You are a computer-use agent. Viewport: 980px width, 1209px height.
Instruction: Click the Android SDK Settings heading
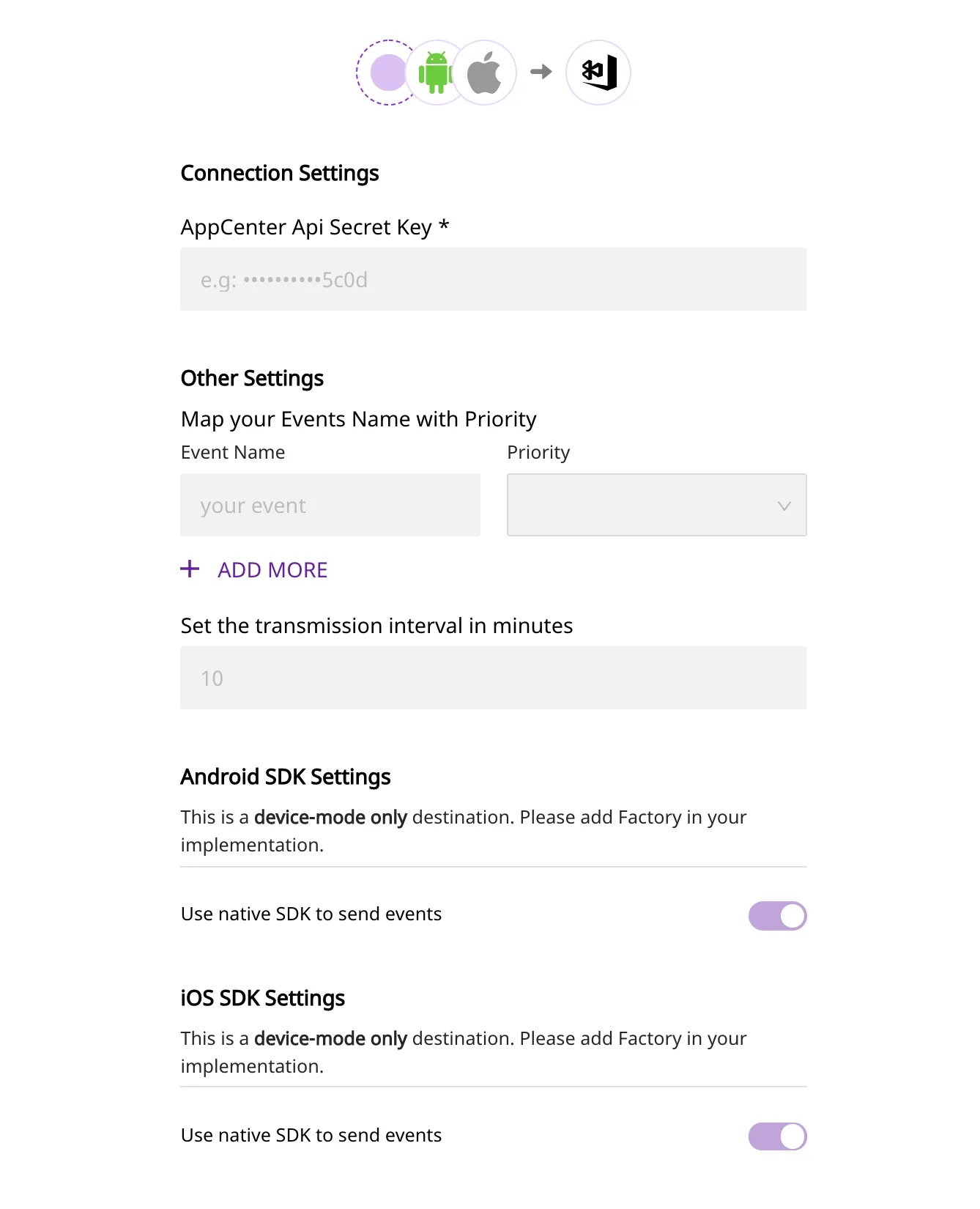286,777
